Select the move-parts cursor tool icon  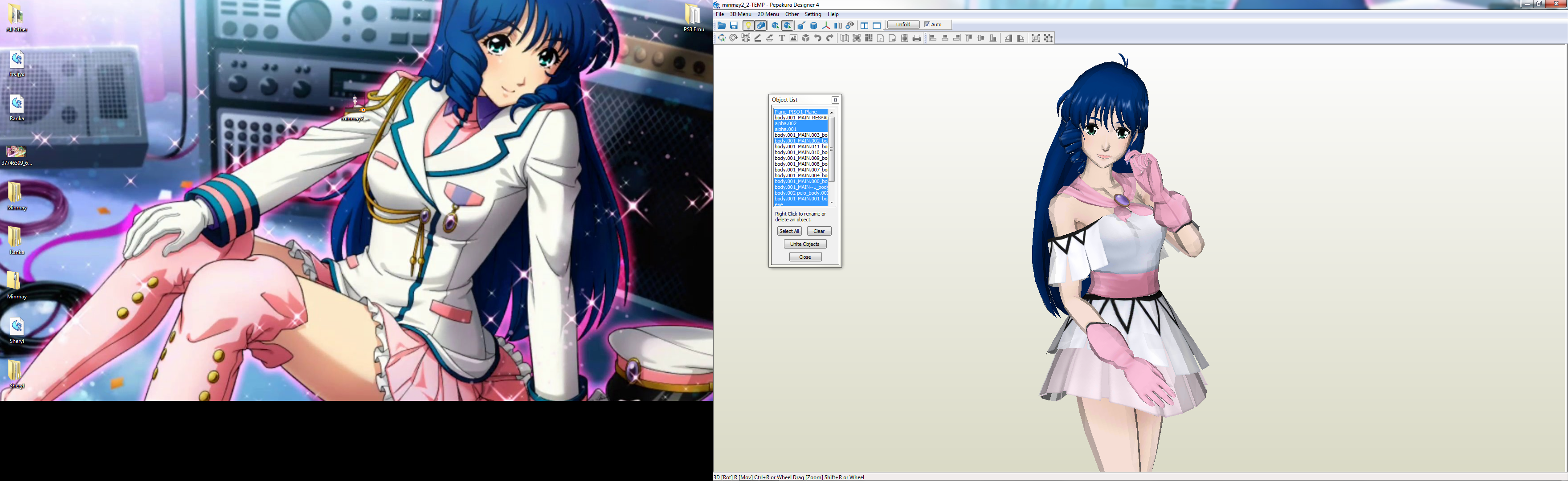tap(722, 38)
